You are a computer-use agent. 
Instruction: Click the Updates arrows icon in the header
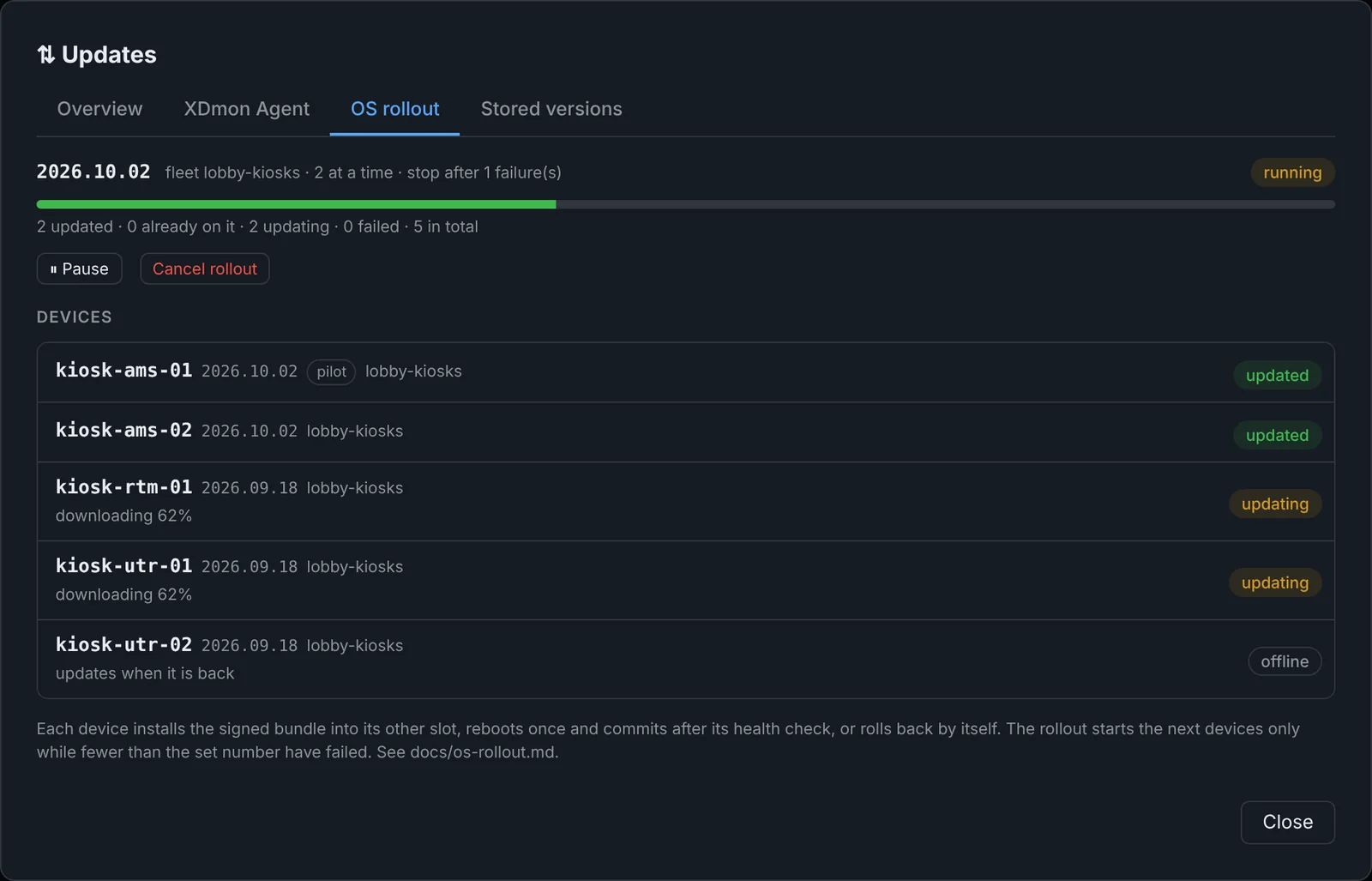[45, 55]
